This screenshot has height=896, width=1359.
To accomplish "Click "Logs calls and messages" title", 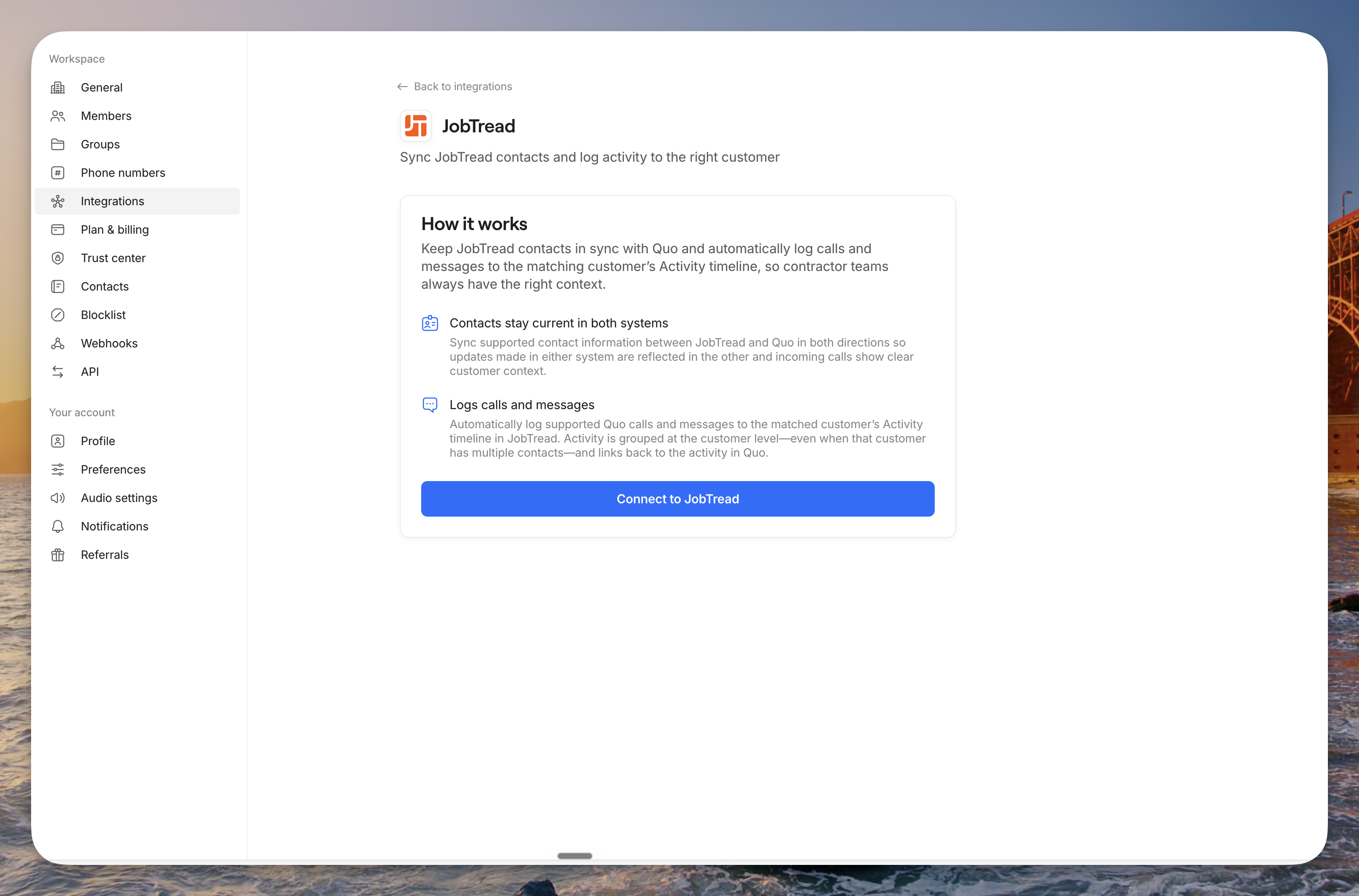I will click(522, 405).
